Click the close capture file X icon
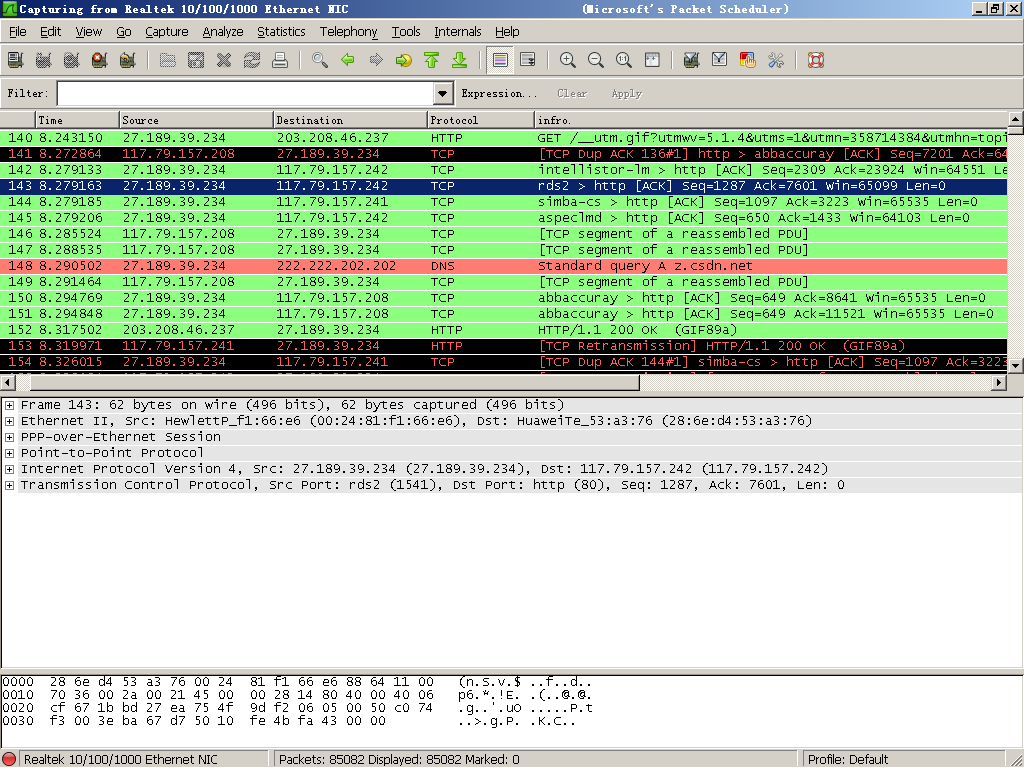This screenshot has width=1024, height=768. click(224, 61)
